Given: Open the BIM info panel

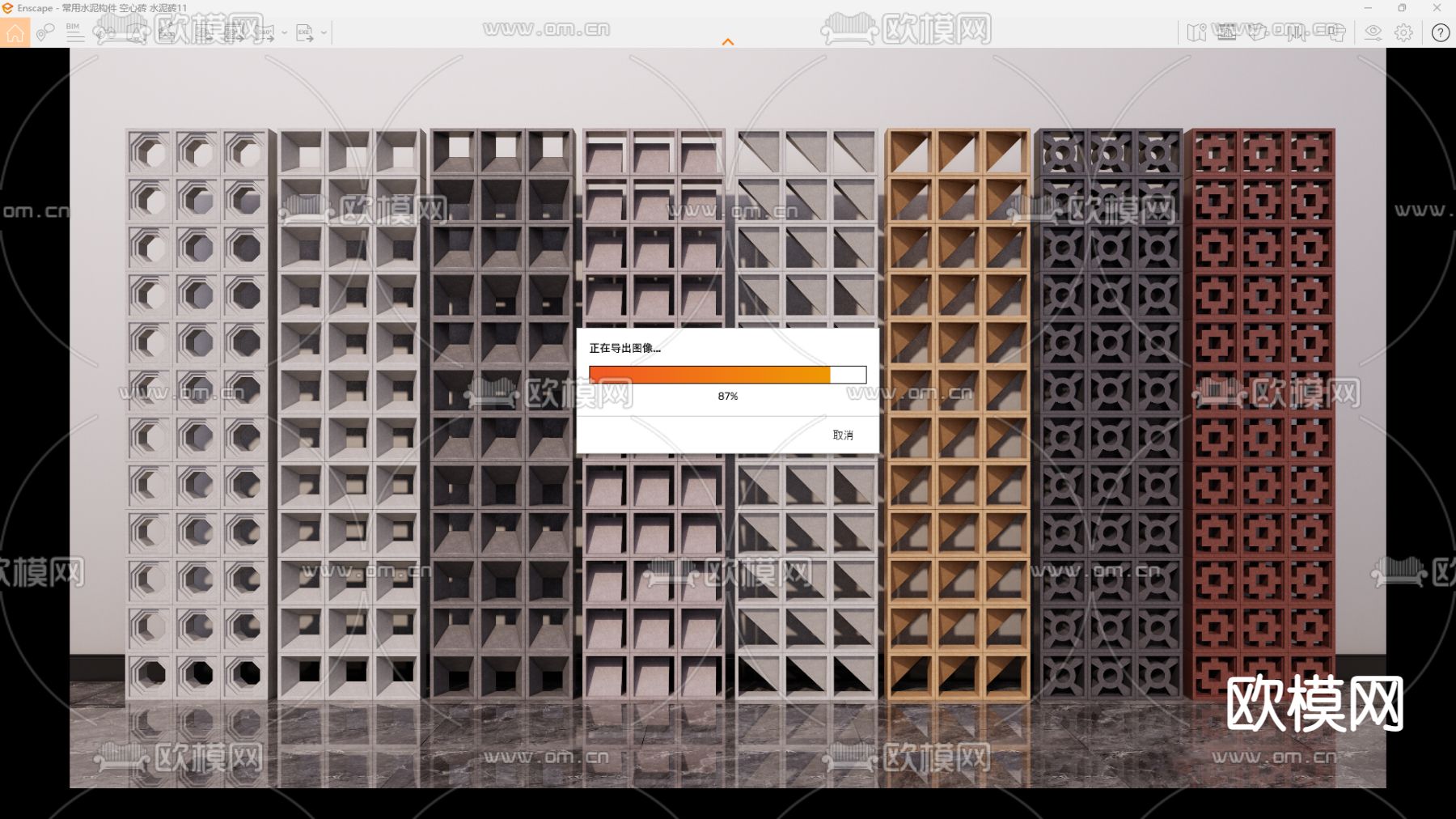Looking at the screenshot, I should pos(74,32).
